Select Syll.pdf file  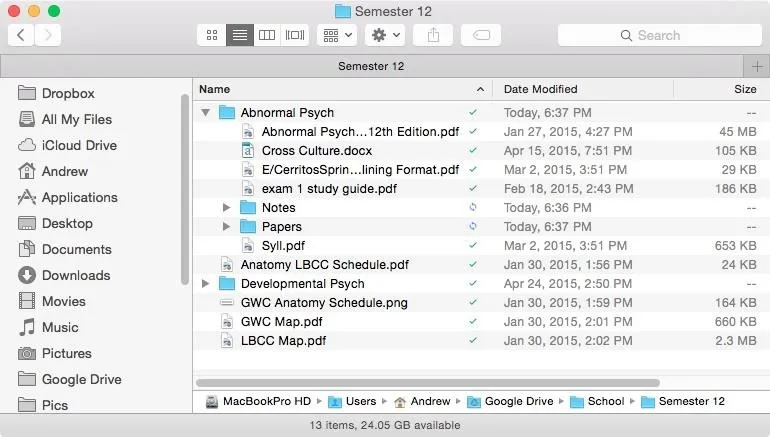(283, 246)
